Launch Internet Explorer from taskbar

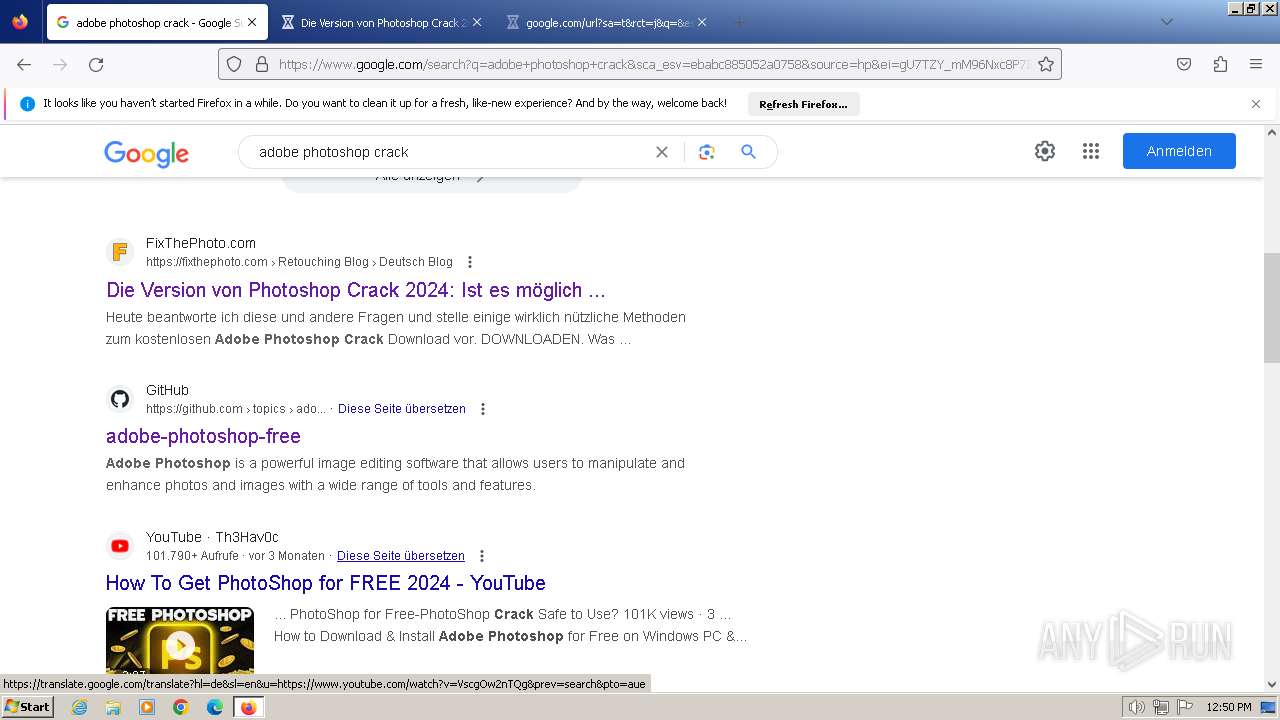79,707
